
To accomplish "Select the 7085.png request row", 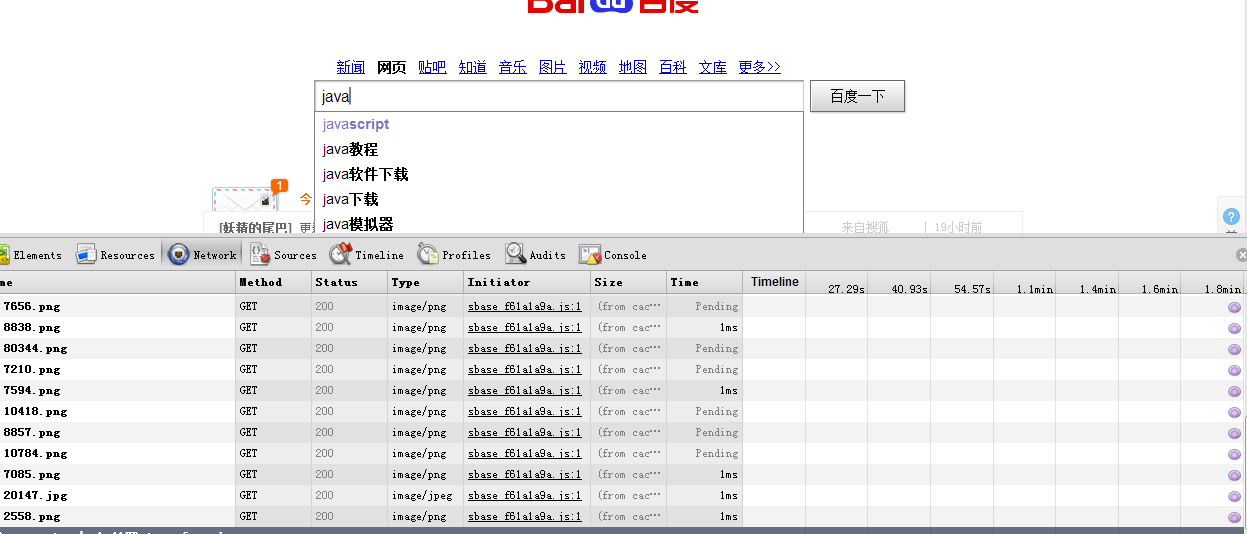I will pos(623,475).
